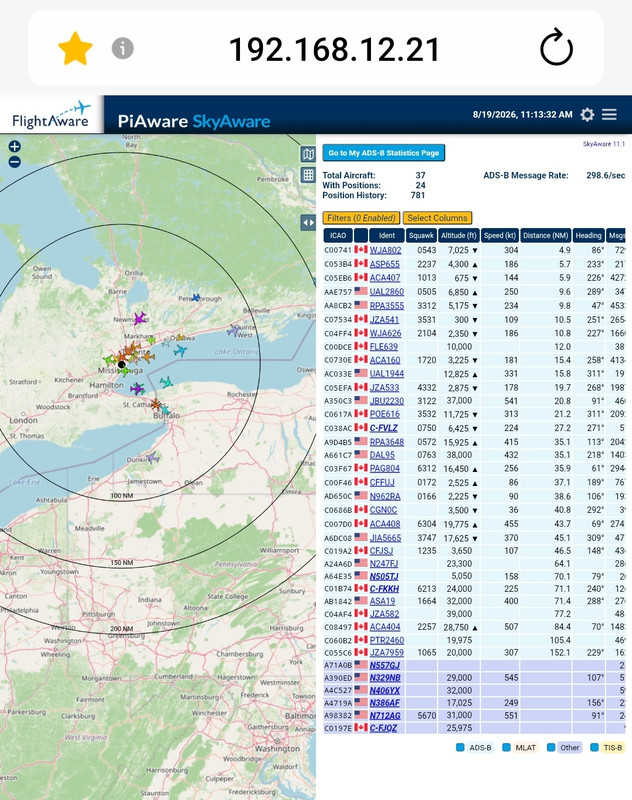The width and height of the screenshot is (632, 800).
Task: Click Canadian flag in FLE639 row
Action: tap(361, 346)
